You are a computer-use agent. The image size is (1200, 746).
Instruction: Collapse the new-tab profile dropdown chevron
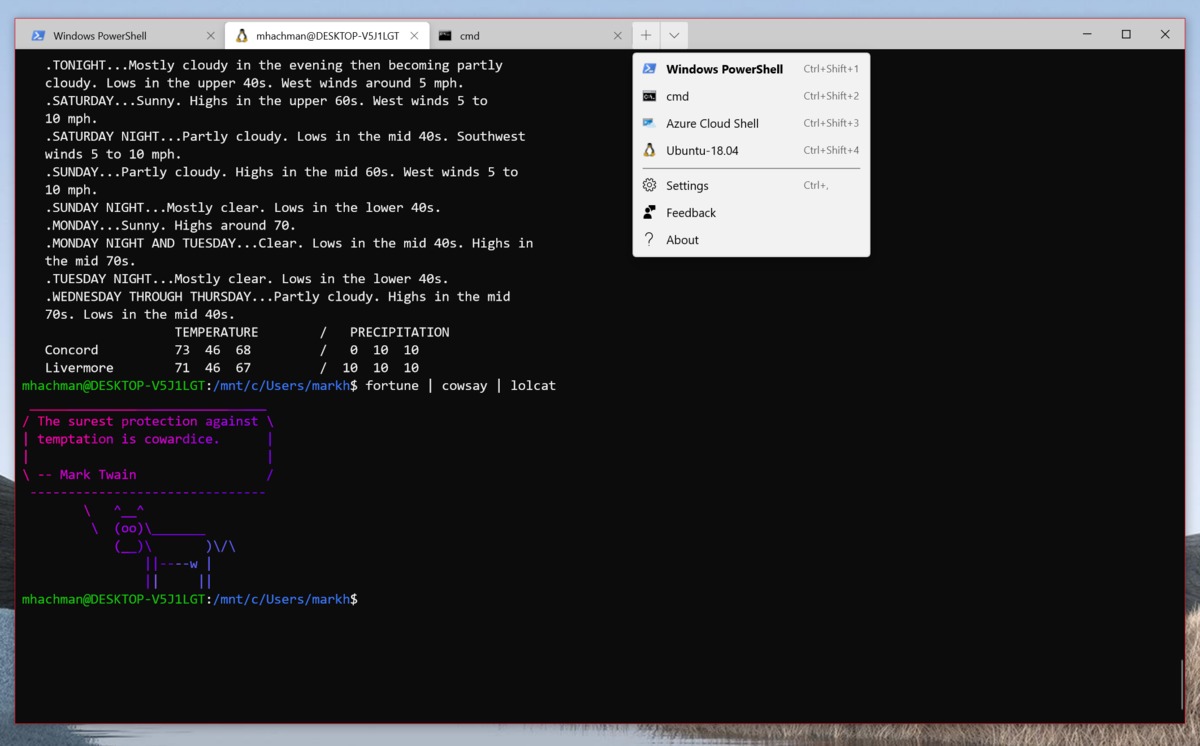674,36
